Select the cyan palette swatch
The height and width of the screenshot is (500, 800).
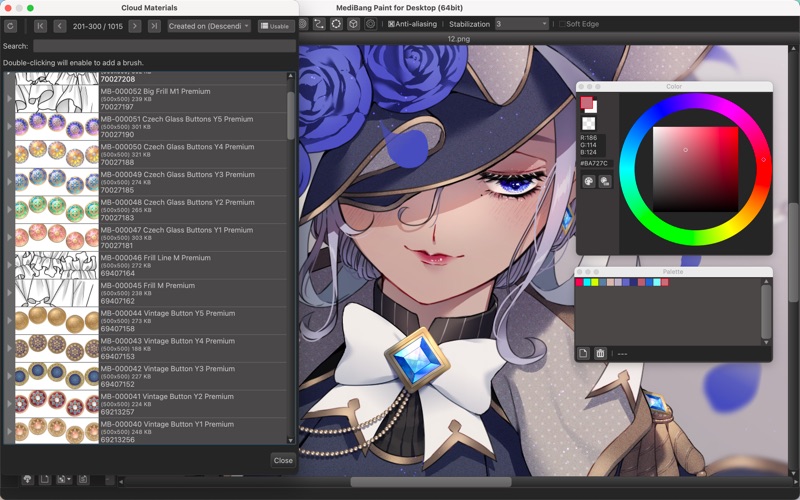tap(587, 282)
